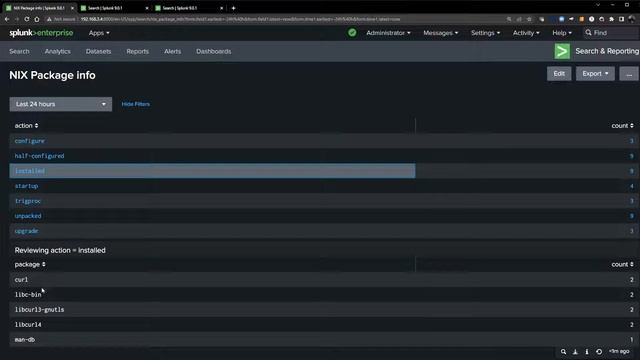Go to the Search nav tab
Screen dimensions: 640x360
tap(19, 51)
